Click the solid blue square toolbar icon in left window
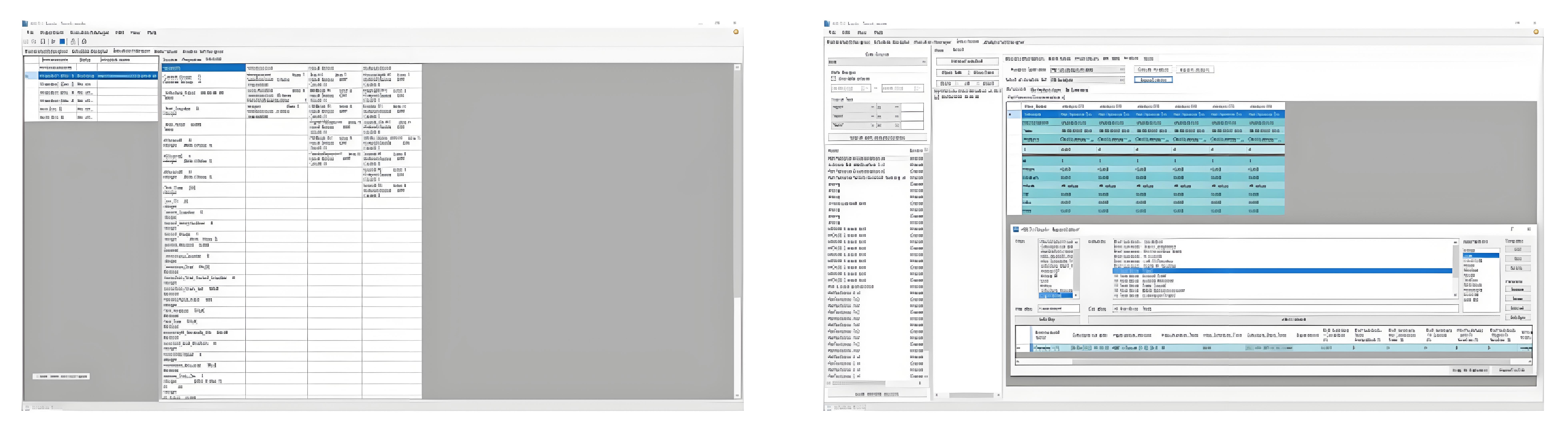 click(x=62, y=41)
